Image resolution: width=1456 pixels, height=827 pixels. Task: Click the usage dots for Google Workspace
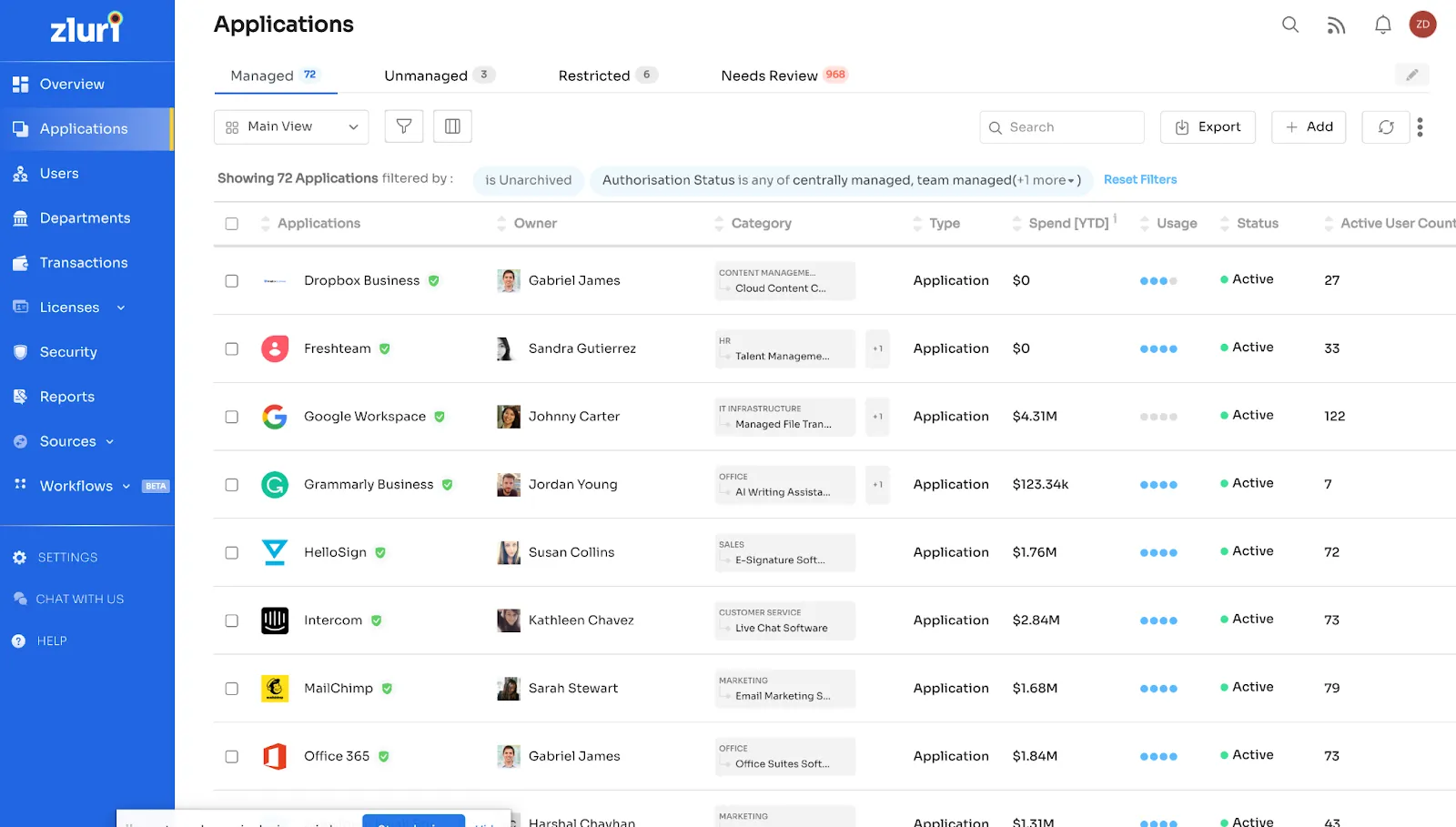[x=1158, y=417]
